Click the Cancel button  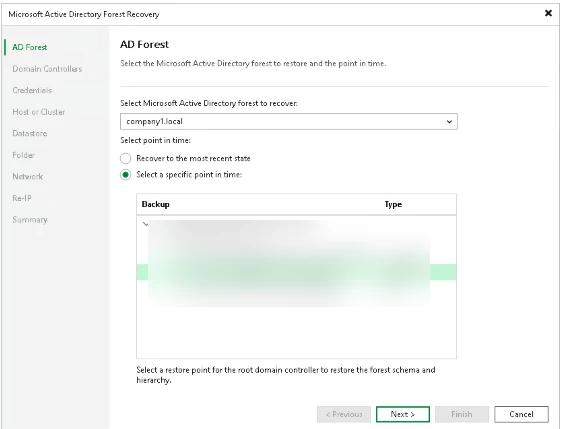(521, 414)
